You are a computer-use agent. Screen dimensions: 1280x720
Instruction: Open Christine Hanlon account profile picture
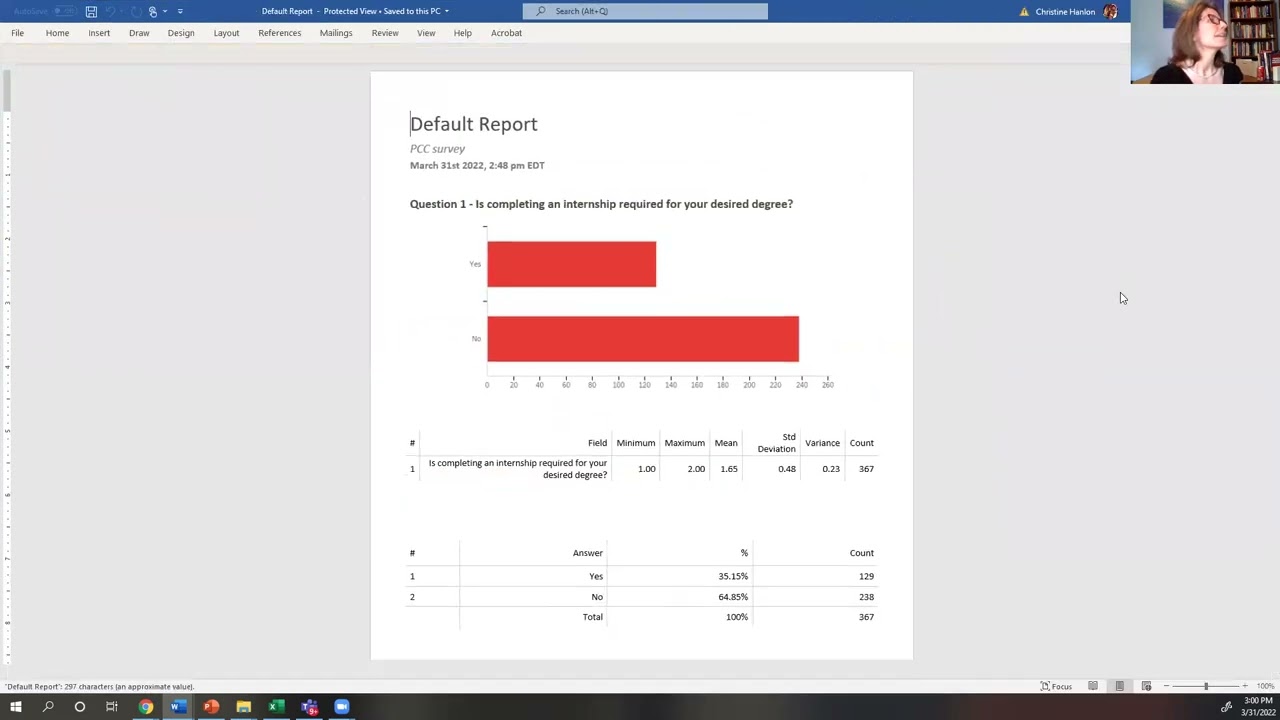point(1110,11)
